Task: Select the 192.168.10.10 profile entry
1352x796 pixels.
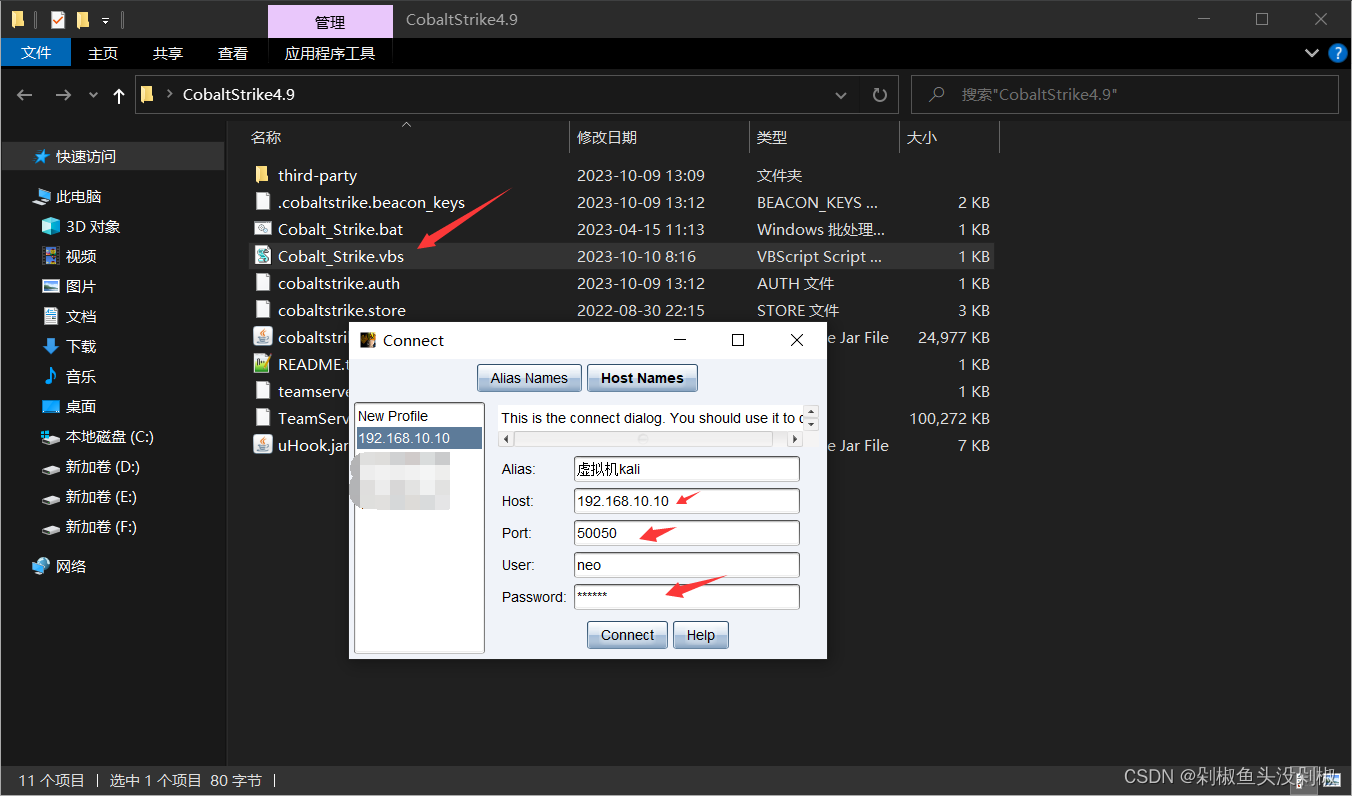Action: pyautogui.click(x=419, y=438)
